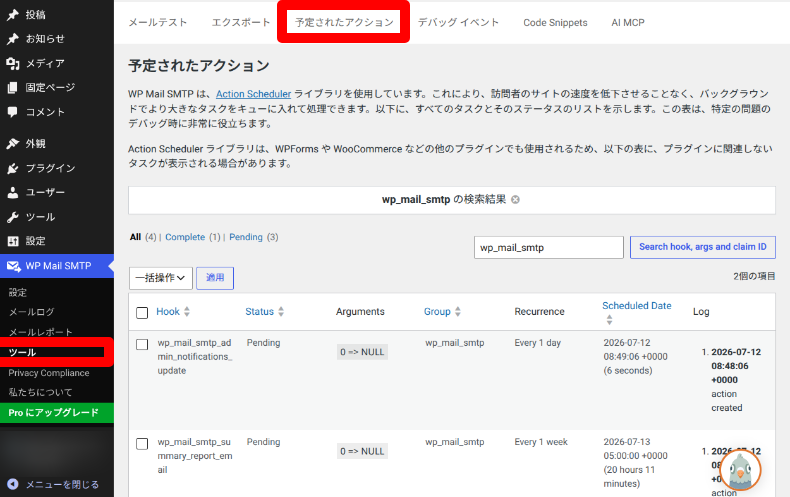Sort by Scheduled Date using its arrow icon
The width and height of the screenshot is (790, 497).
[x=609, y=320]
